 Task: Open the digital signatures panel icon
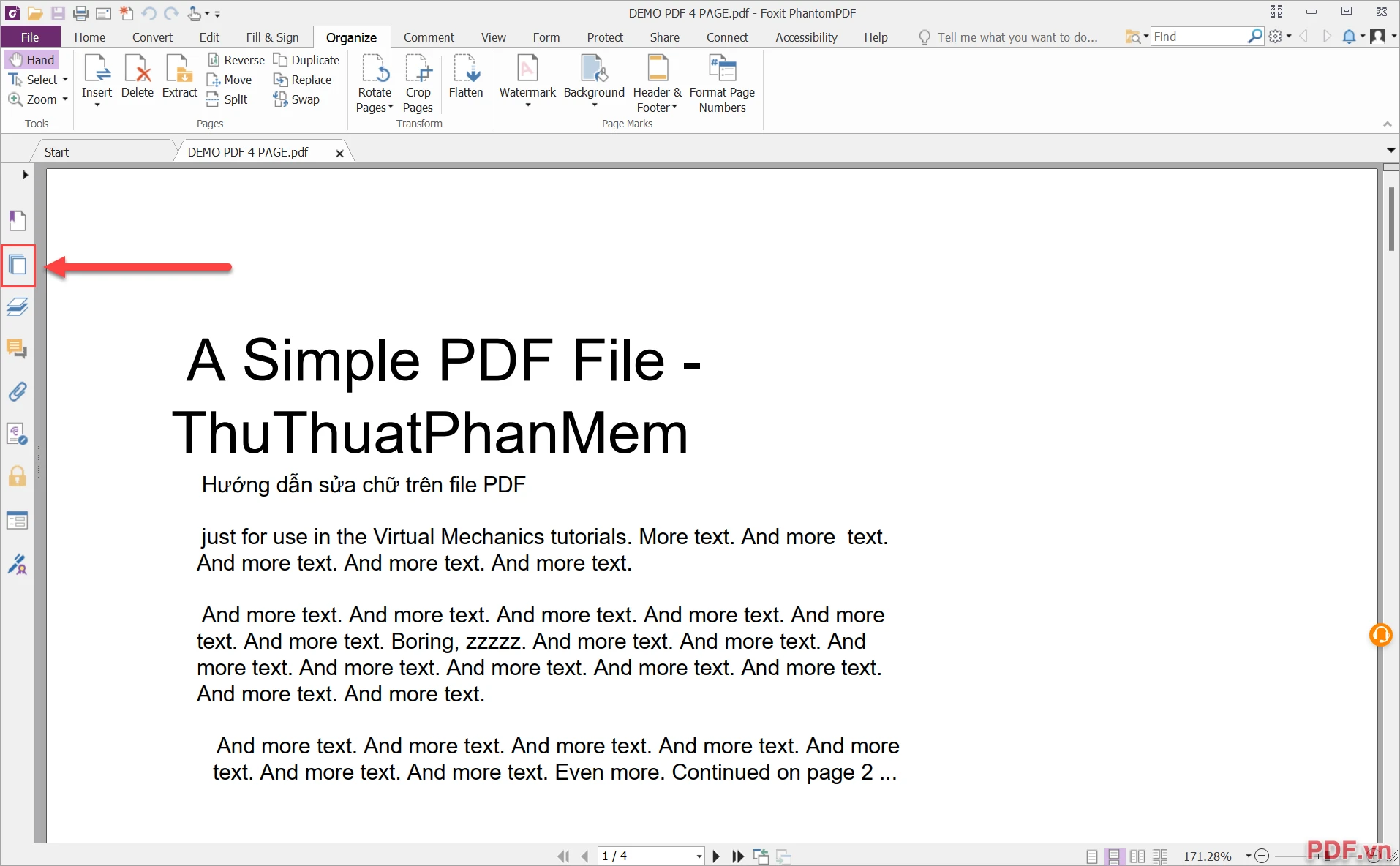(x=18, y=434)
